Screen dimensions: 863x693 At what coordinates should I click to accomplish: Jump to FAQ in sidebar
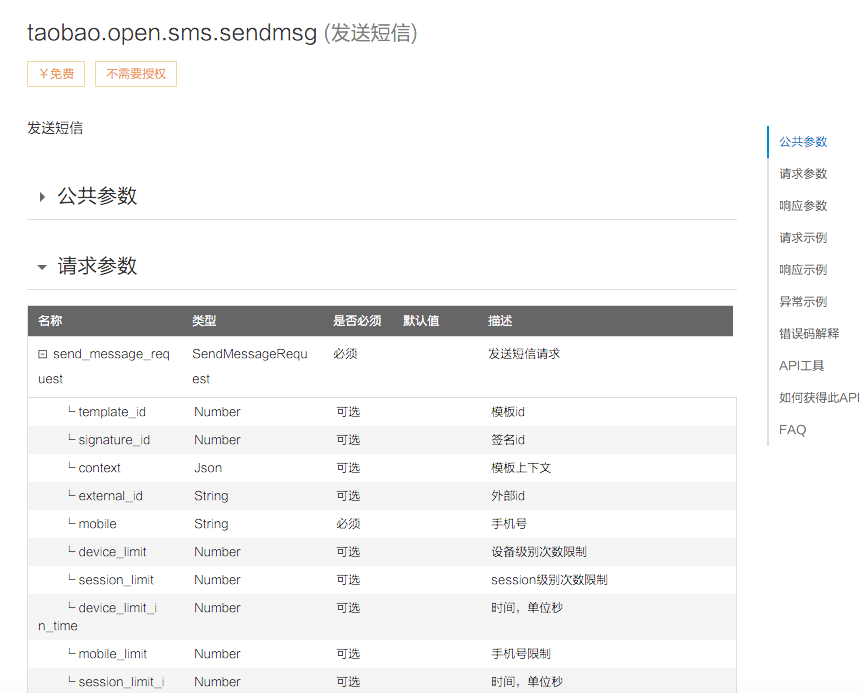click(x=793, y=430)
